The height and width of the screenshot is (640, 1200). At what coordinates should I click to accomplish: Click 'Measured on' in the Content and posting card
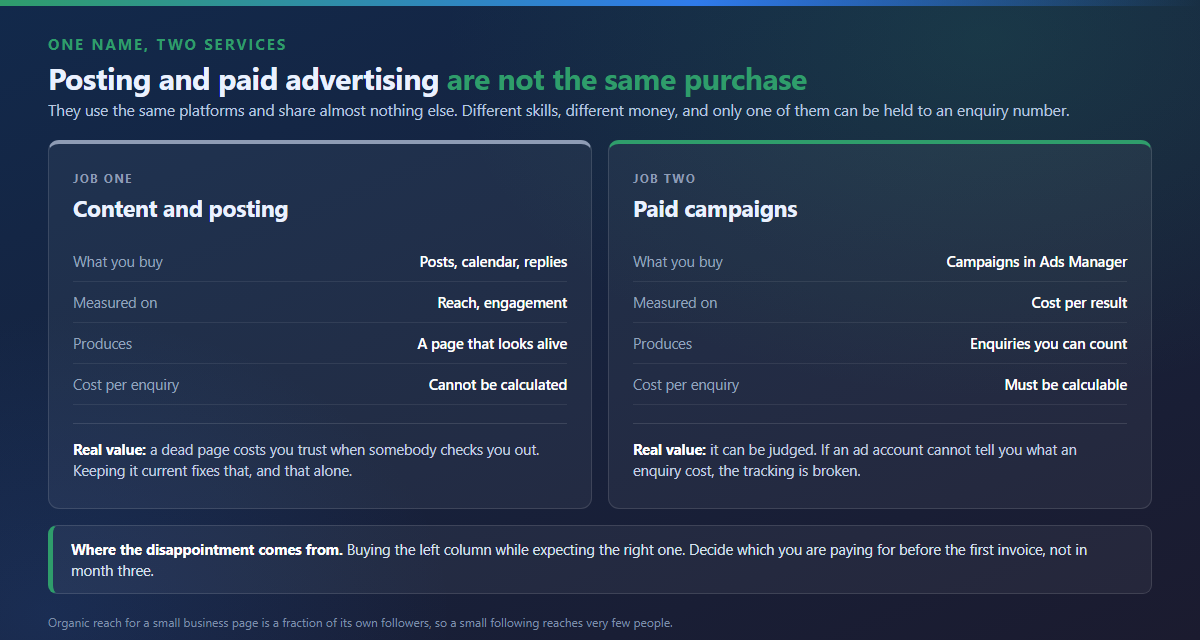coord(115,303)
